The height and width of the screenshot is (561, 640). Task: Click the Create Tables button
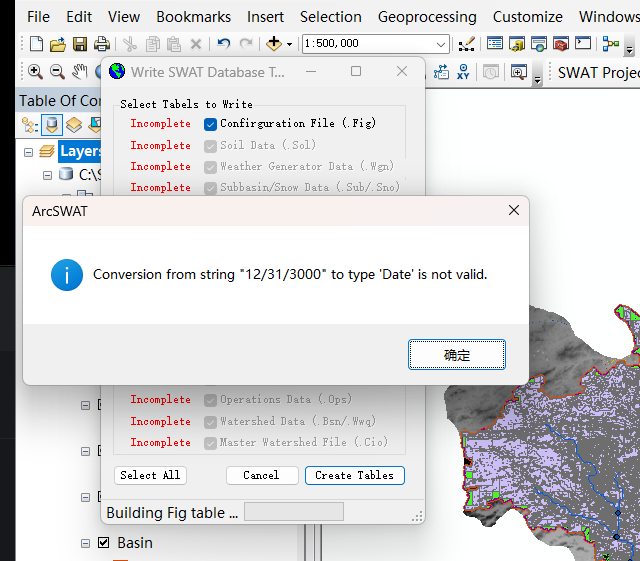coord(355,475)
